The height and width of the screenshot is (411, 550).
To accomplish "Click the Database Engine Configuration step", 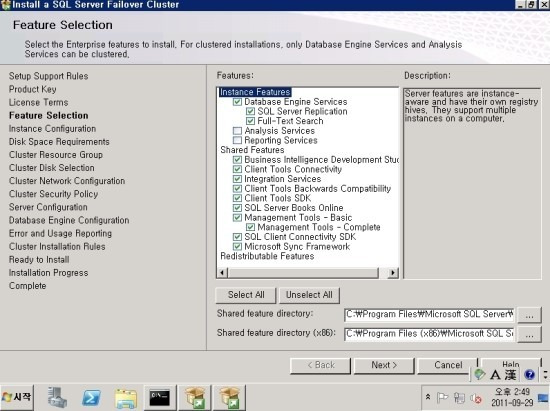I will pos(69,220).
